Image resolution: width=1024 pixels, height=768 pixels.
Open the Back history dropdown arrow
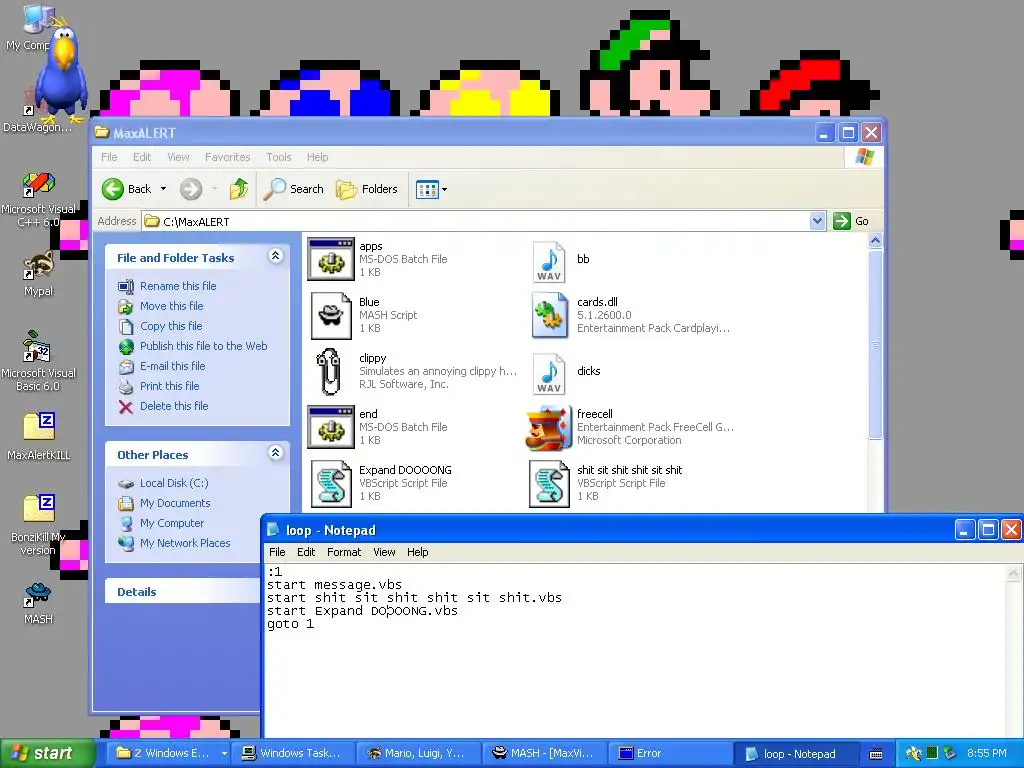(x=163, y=189)
